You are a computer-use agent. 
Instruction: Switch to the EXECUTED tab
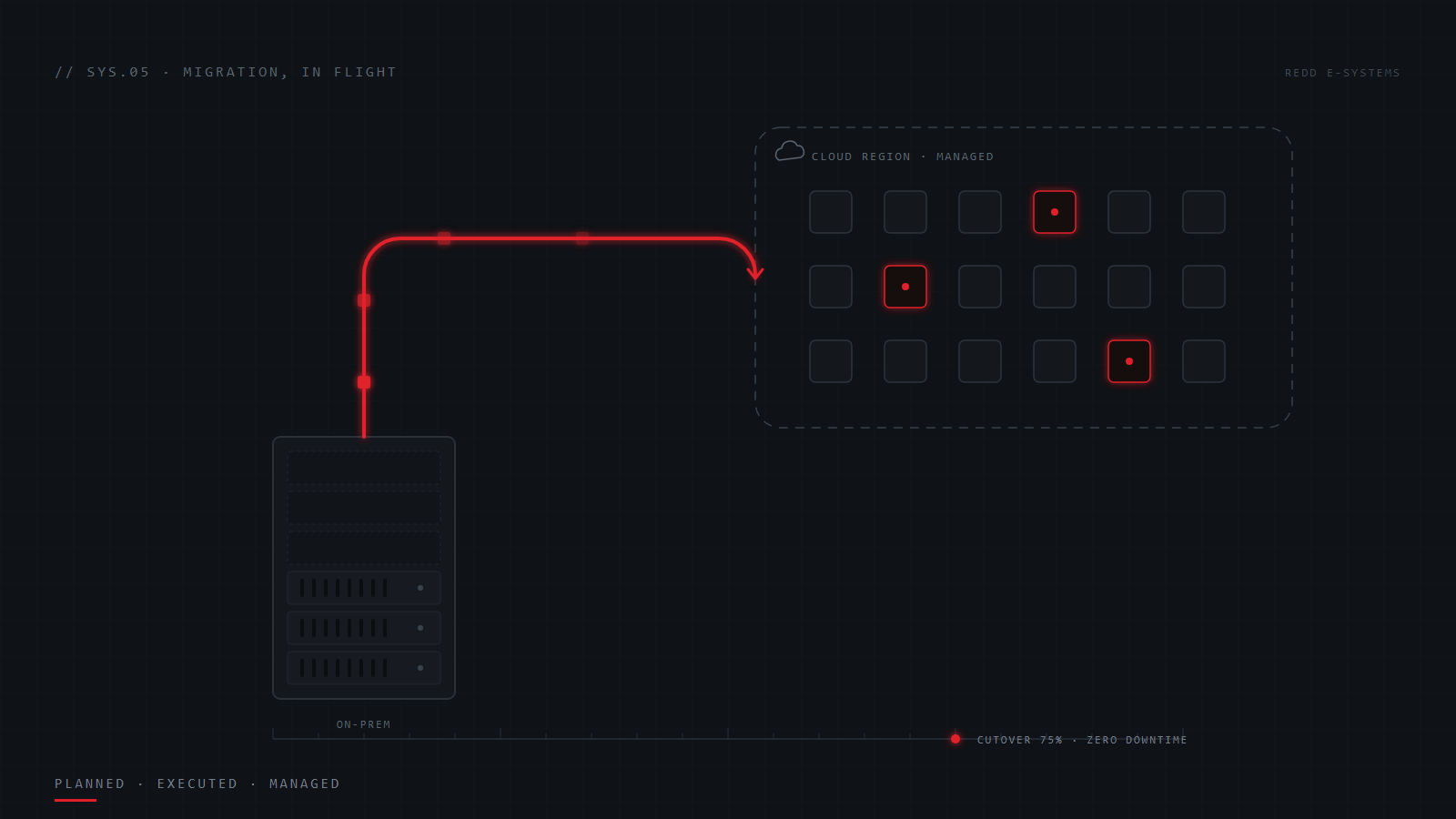pyautogui.click(x=197, y=784)
